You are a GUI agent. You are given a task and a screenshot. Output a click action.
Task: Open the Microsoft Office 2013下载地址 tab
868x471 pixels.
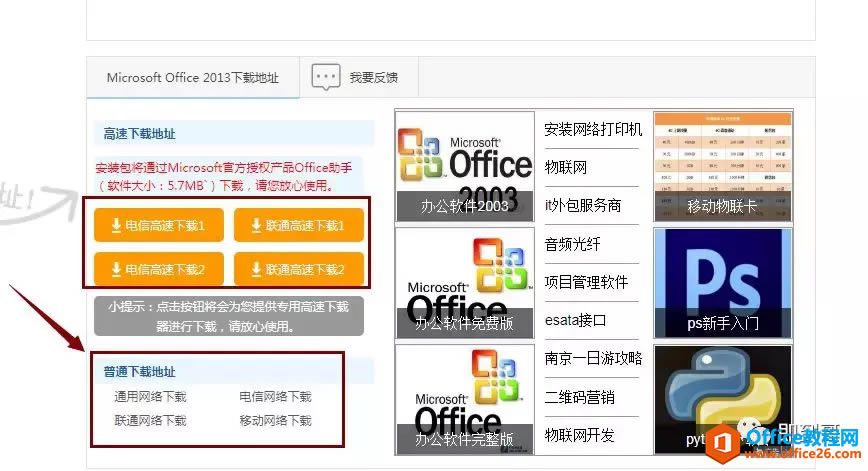193,77
